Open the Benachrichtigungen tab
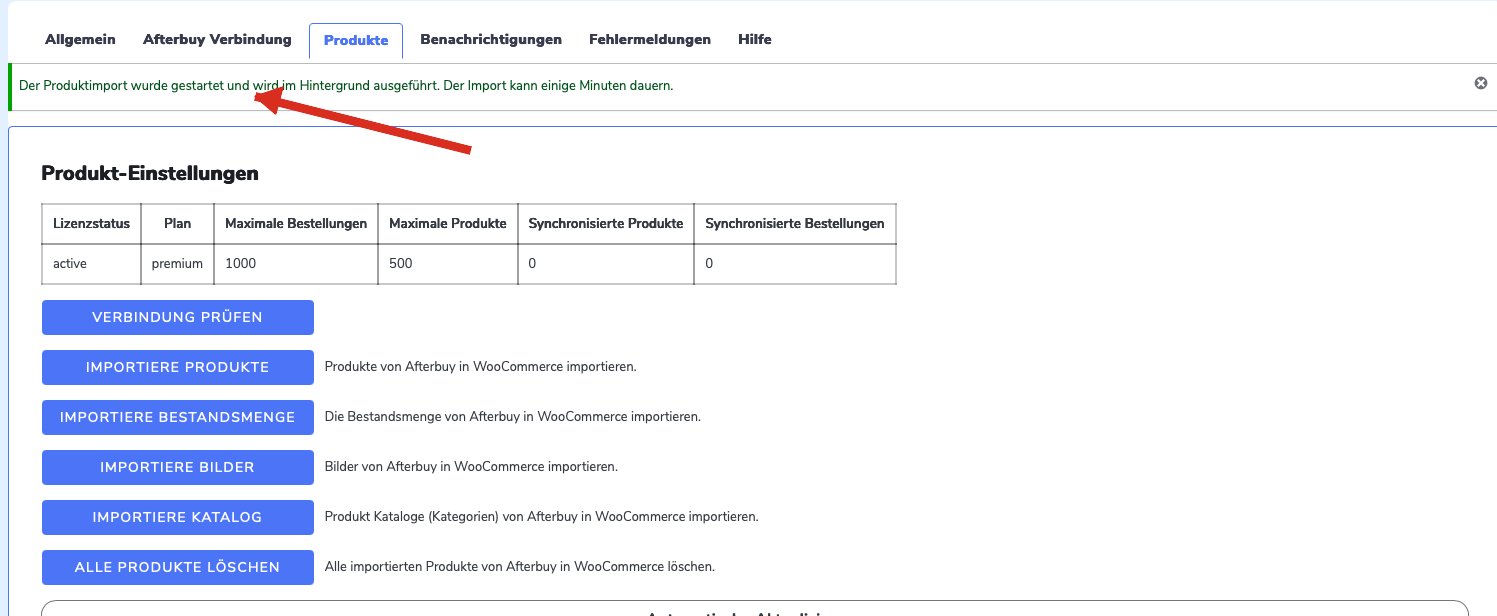 (491, 39)
